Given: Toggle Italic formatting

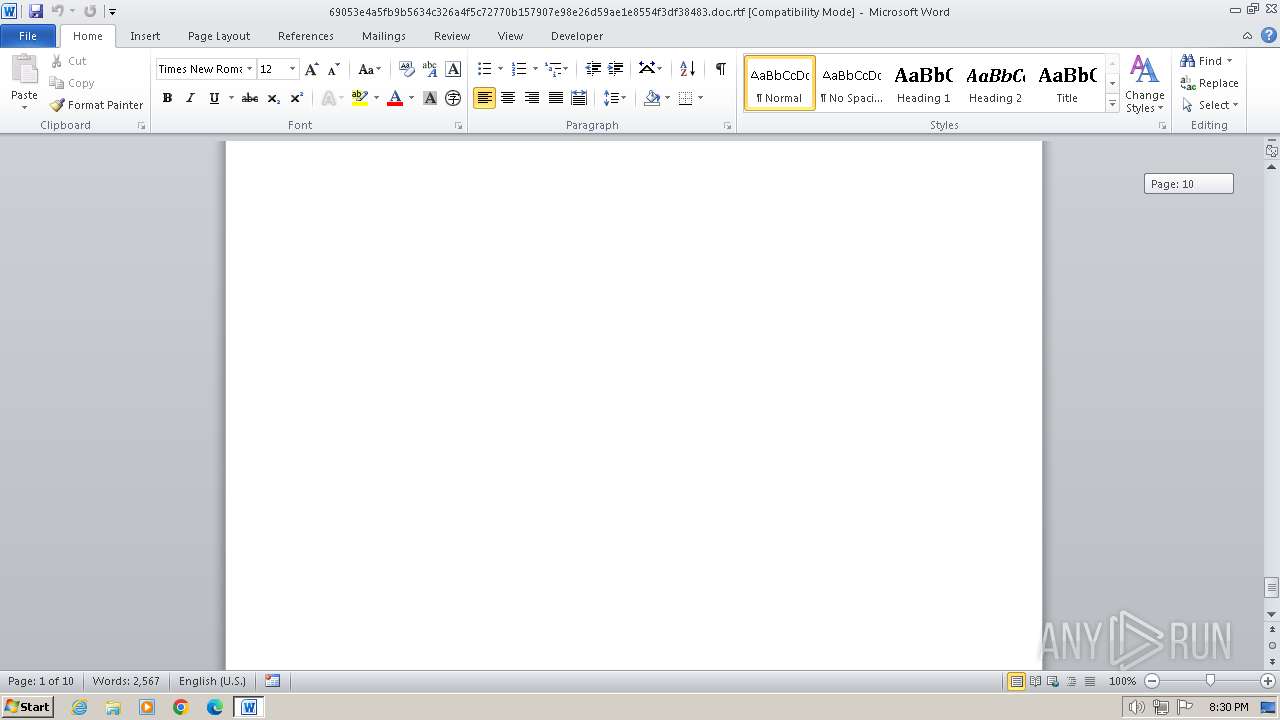Looking at the screenshot, I should (x=190, y=98).
